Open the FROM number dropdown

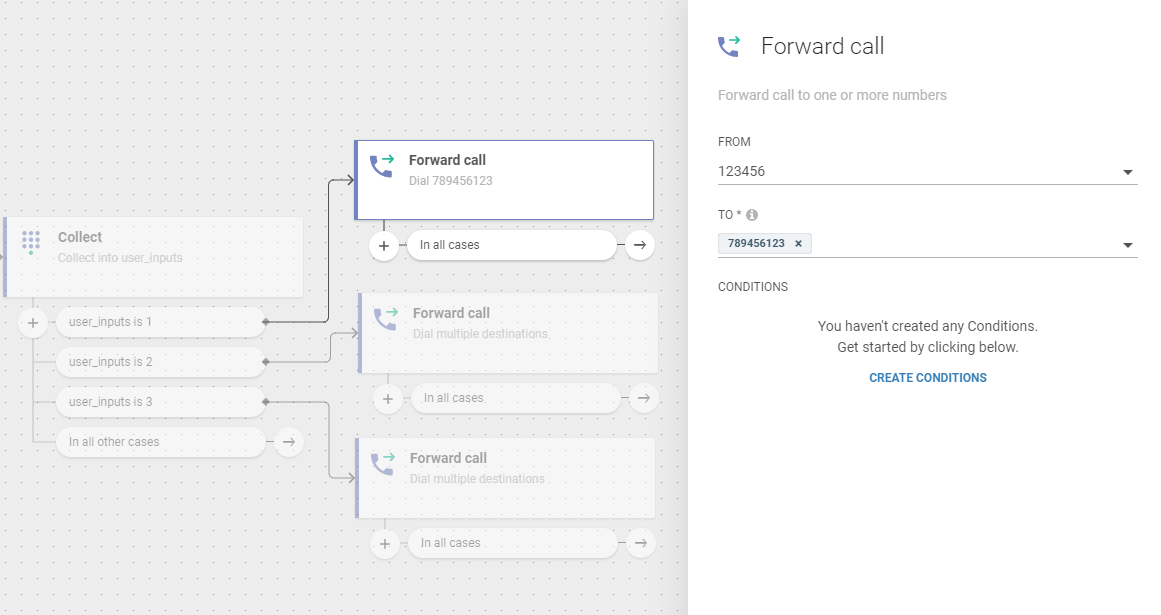(1128, 172)
